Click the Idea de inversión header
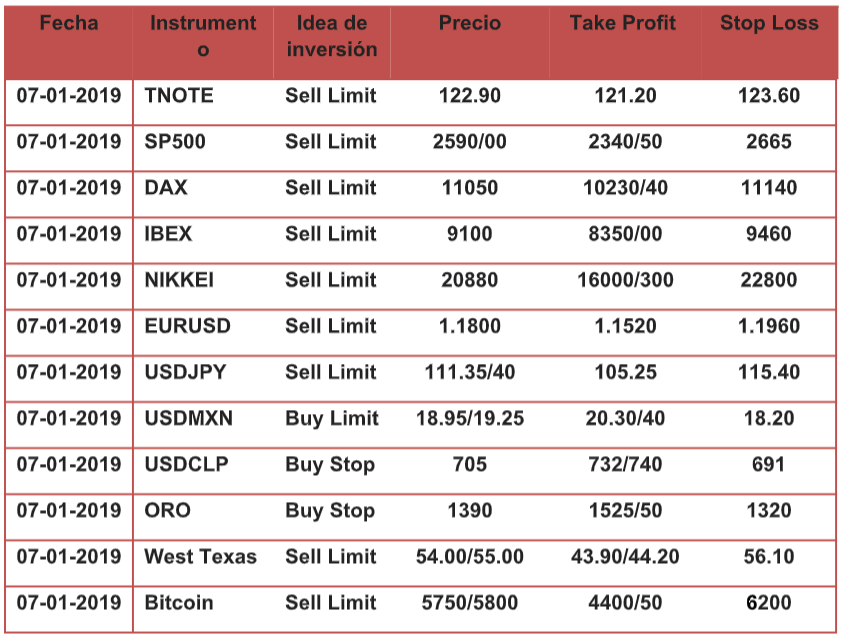 tap(331, 36)
